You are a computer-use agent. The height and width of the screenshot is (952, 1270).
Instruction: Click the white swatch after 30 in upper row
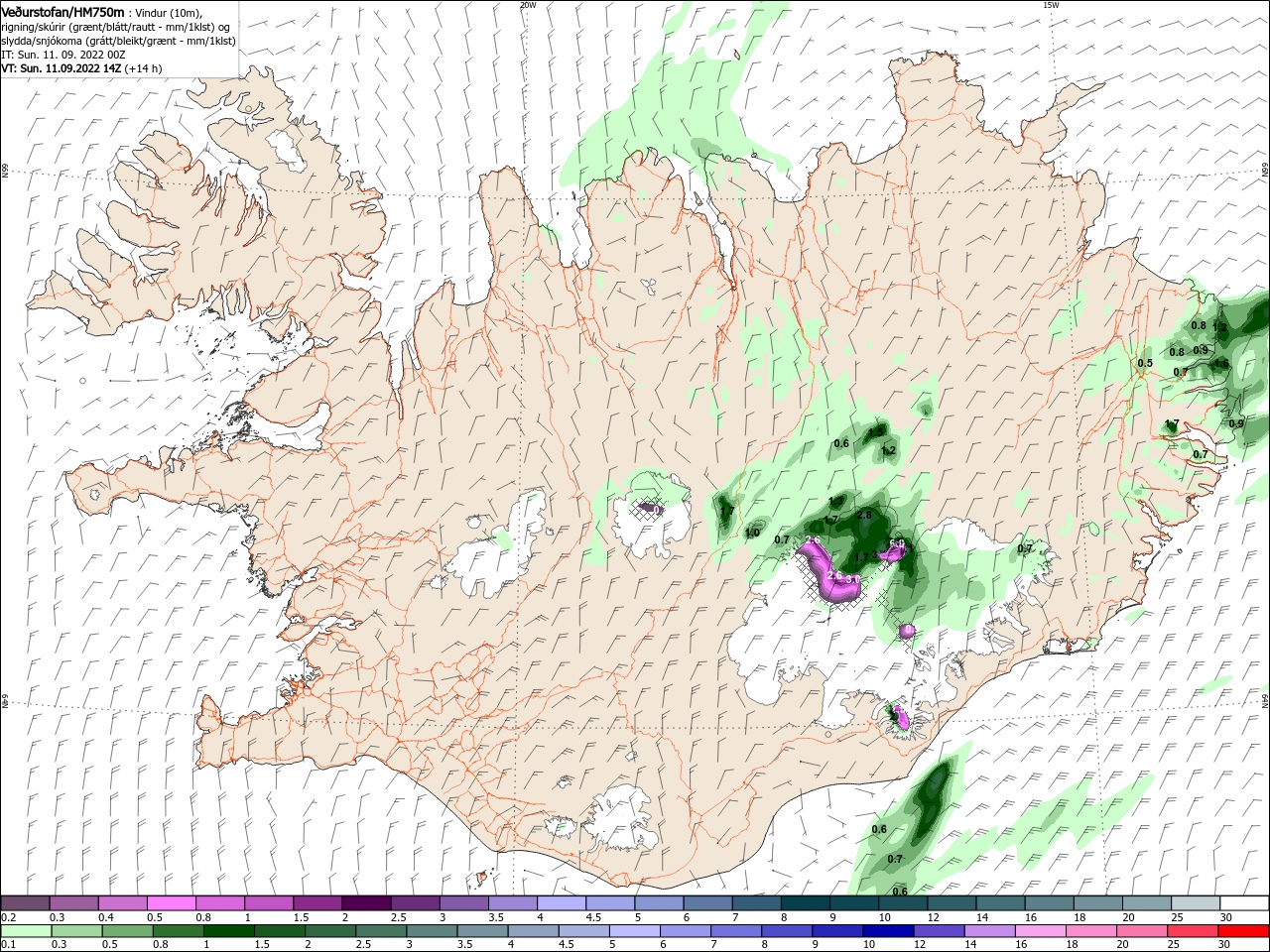coord(1245,903)
